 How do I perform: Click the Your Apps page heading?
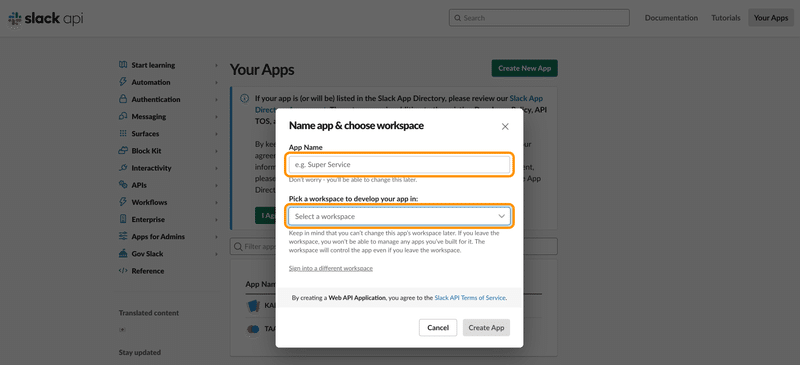point(262,70)
